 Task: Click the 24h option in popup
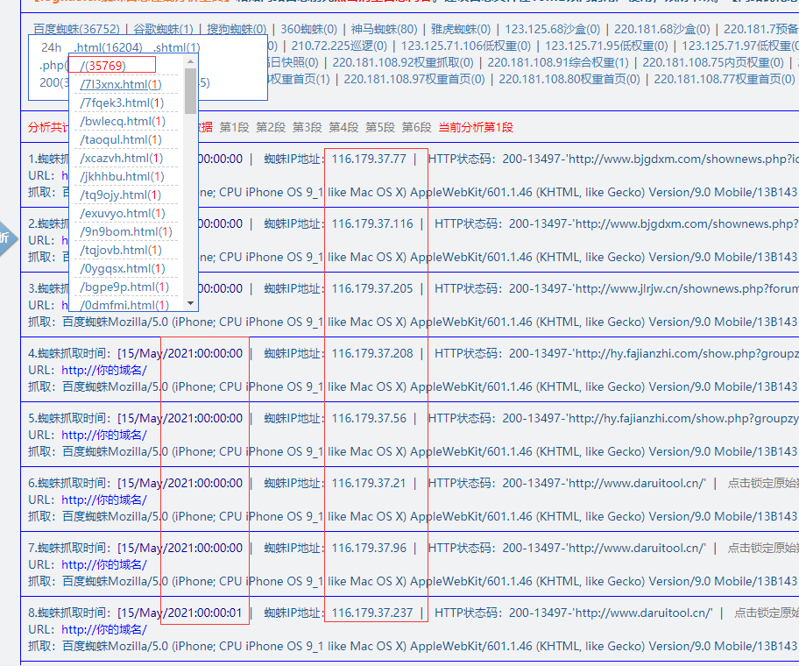tap(51, 47)
